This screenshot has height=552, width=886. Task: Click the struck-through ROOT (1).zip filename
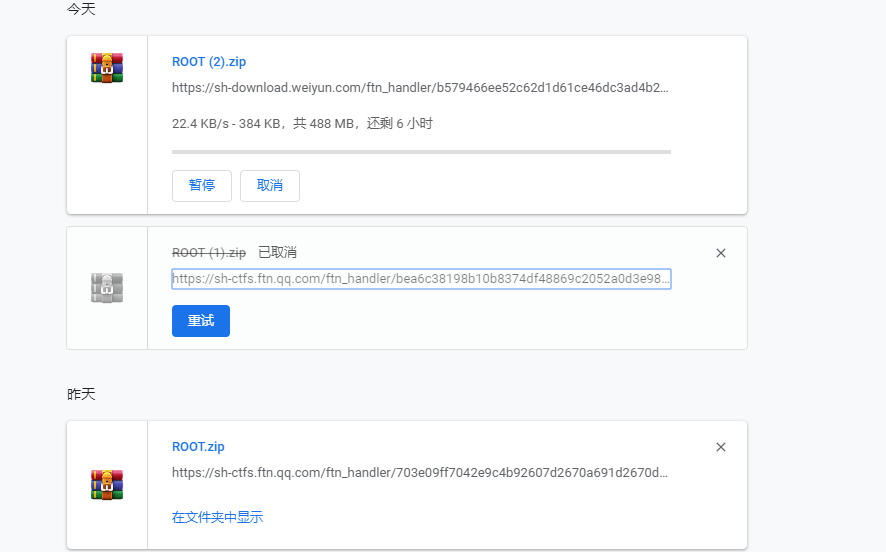pyautogui.click(x=209, y=253)
